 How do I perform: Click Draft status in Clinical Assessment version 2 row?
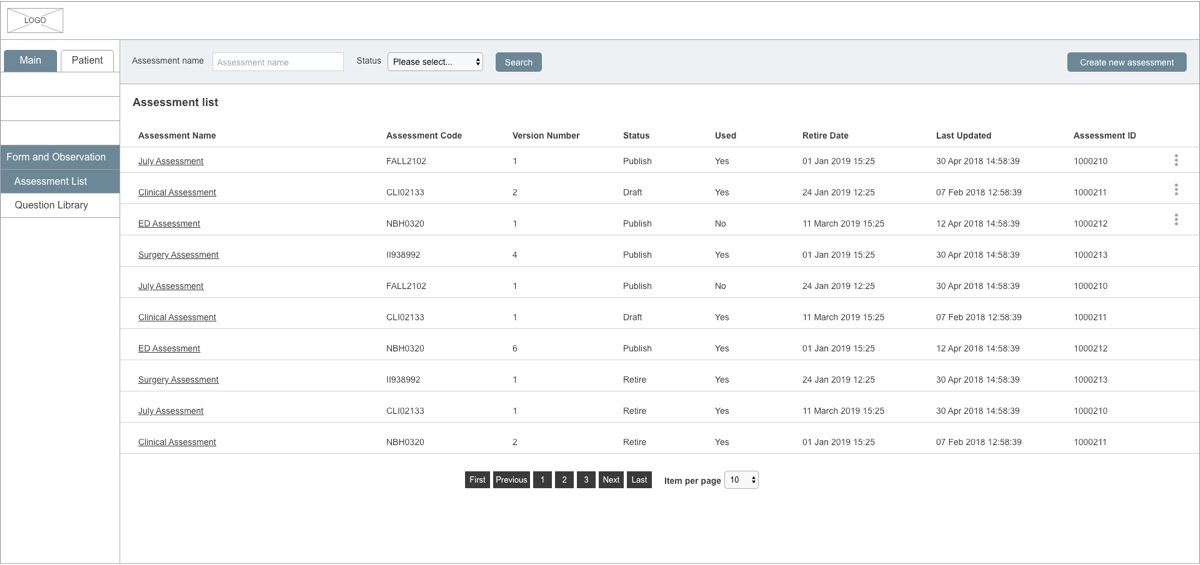pyautogui.click(x=633, y=192)
